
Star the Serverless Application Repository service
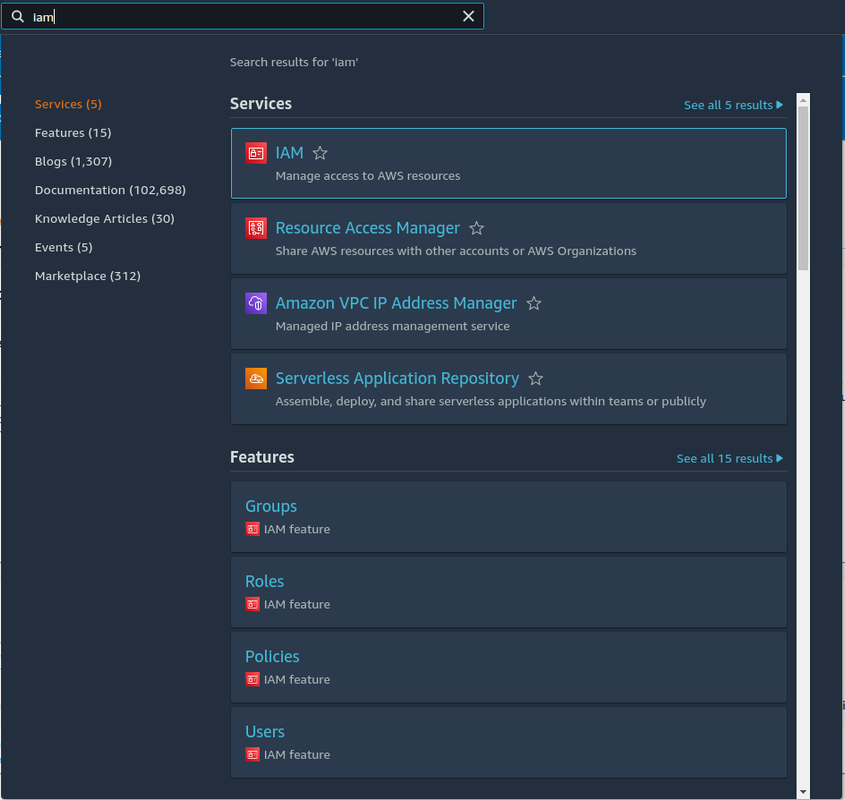pyautogui.click(x=535, y=378)
